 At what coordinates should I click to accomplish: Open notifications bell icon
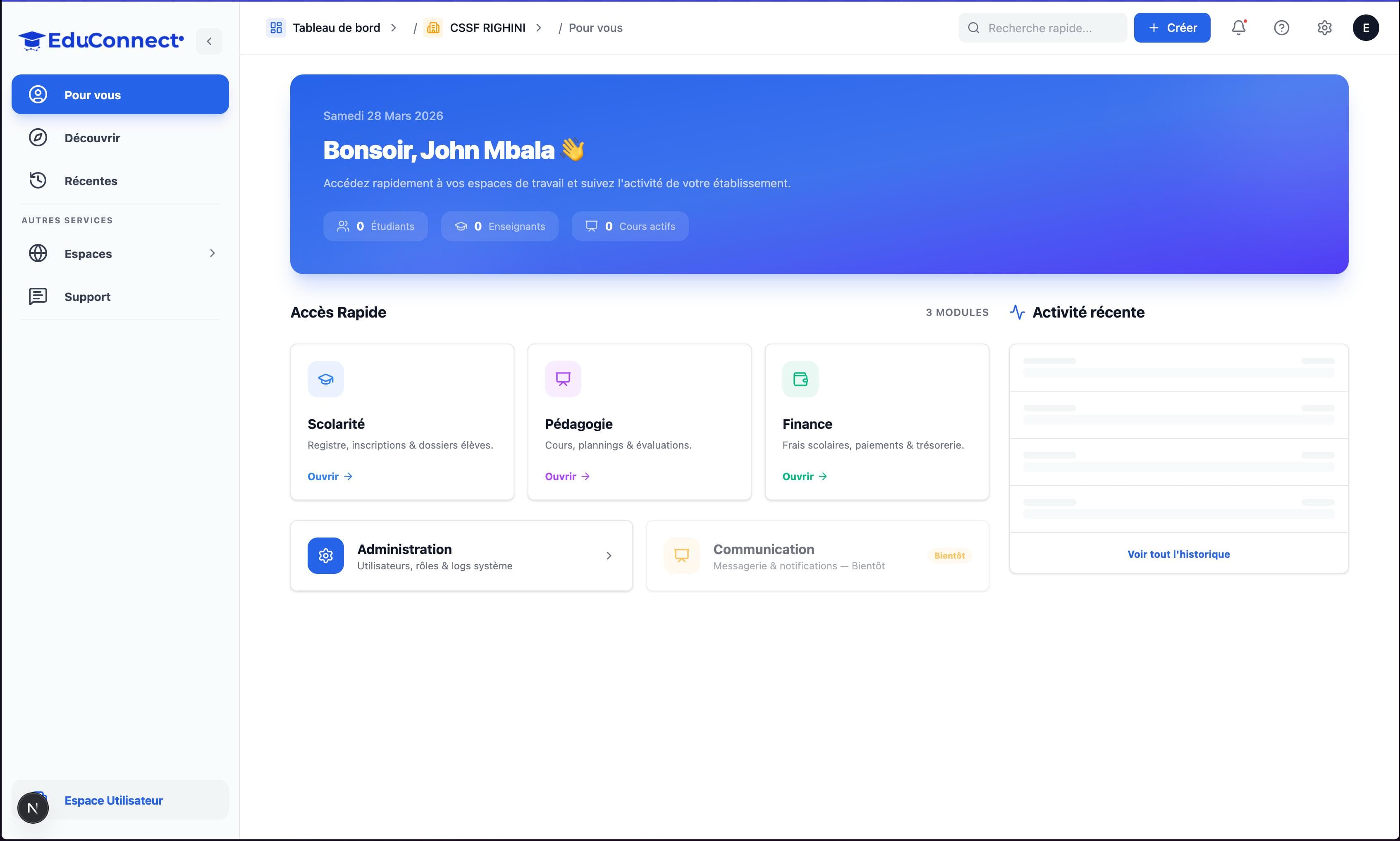(x=1238, y=27)
